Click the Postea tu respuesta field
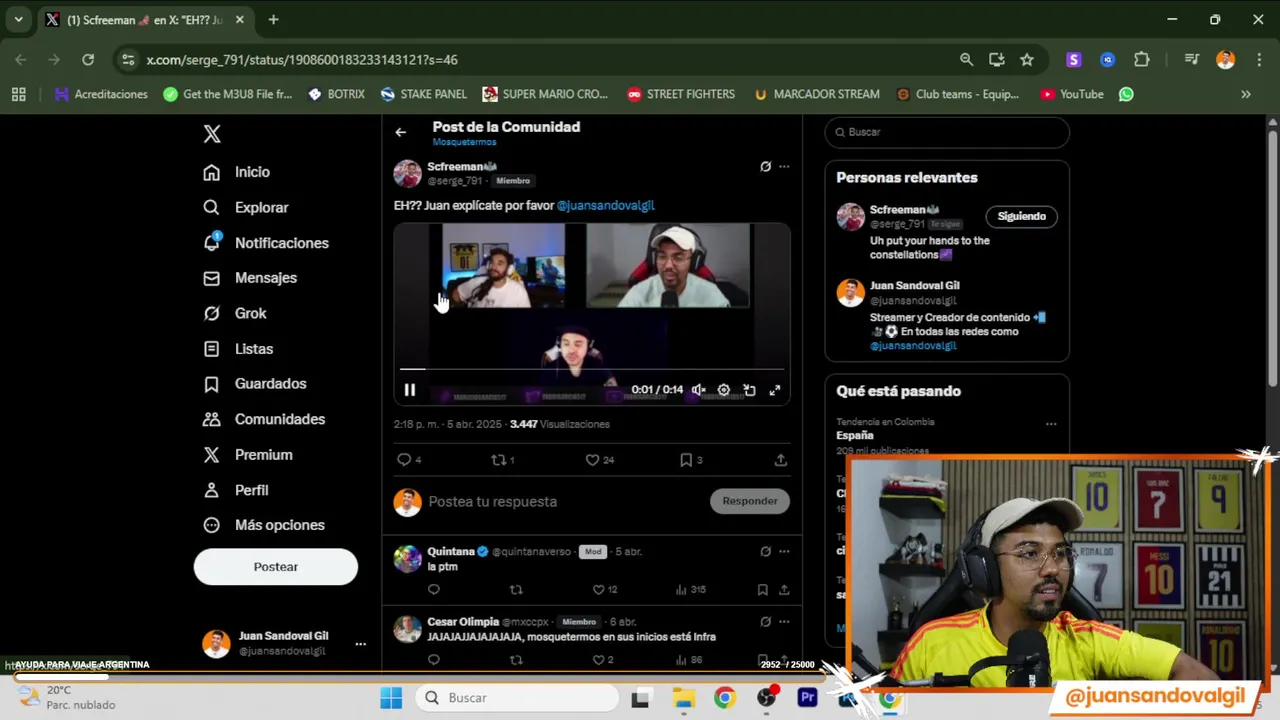The height and width of the screenshot is (720, 1280). [x=565, y=502]
